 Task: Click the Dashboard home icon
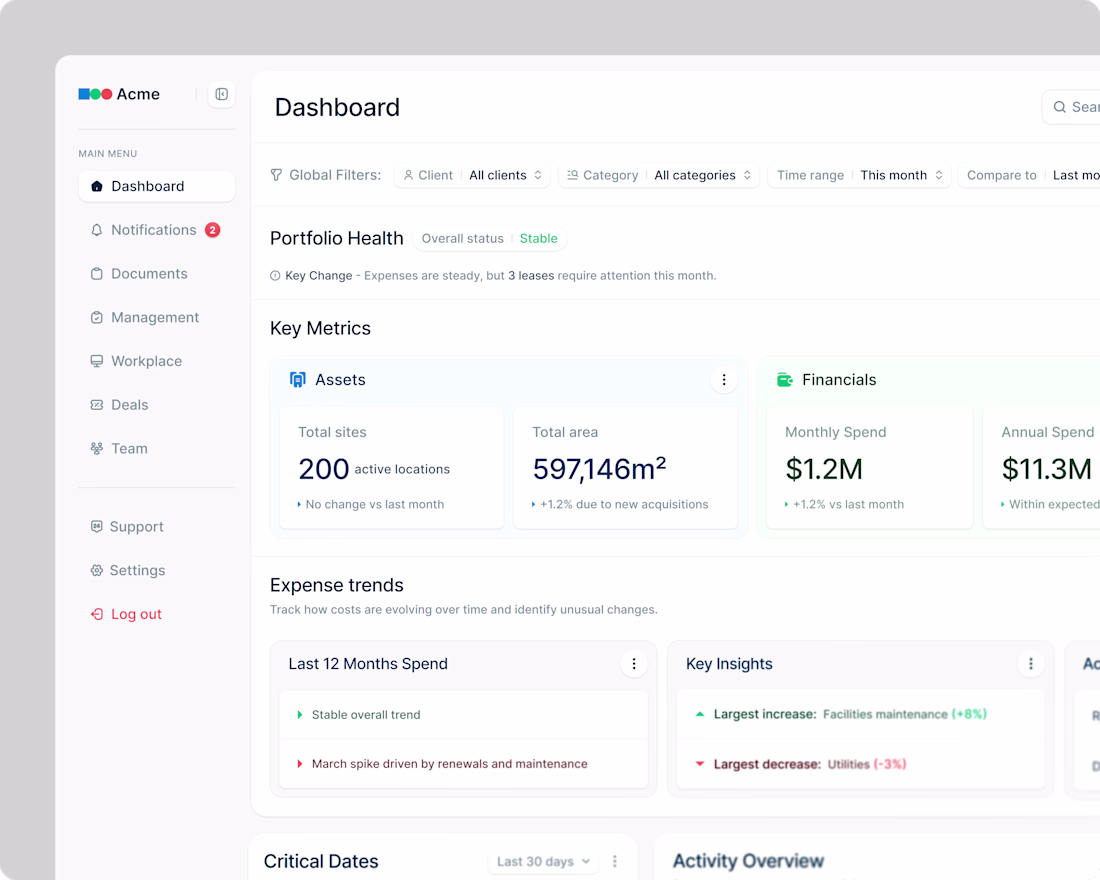point(97,186)
